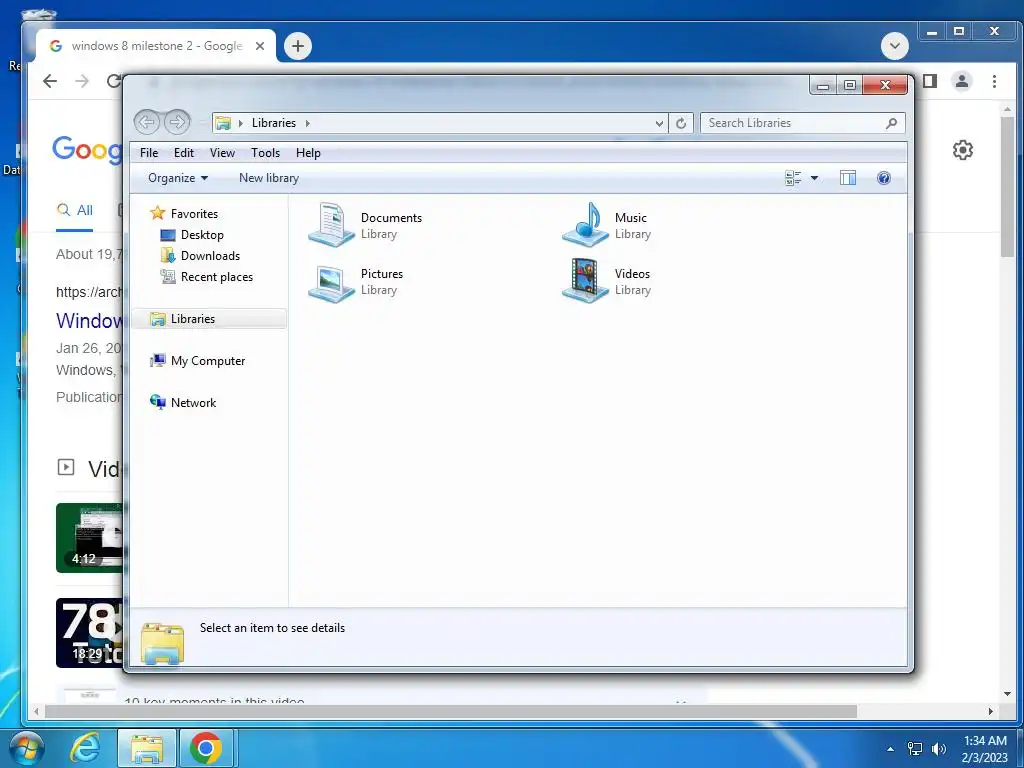This screenshot has height=768, width=1024.
Task: Expand arrow before Libraries in address bar
Action: 240,123
